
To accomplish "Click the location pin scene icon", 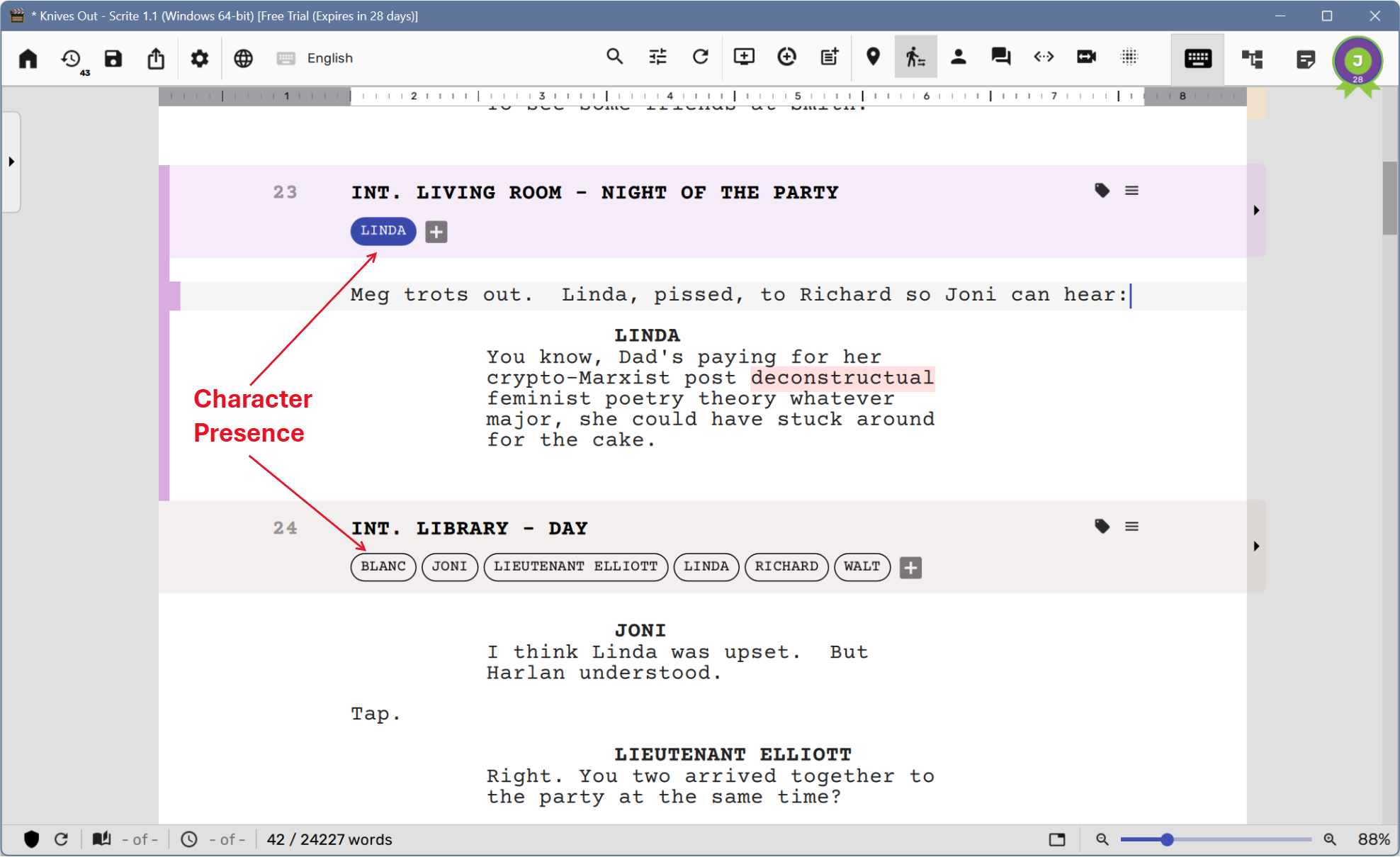I will coord(873,57).
